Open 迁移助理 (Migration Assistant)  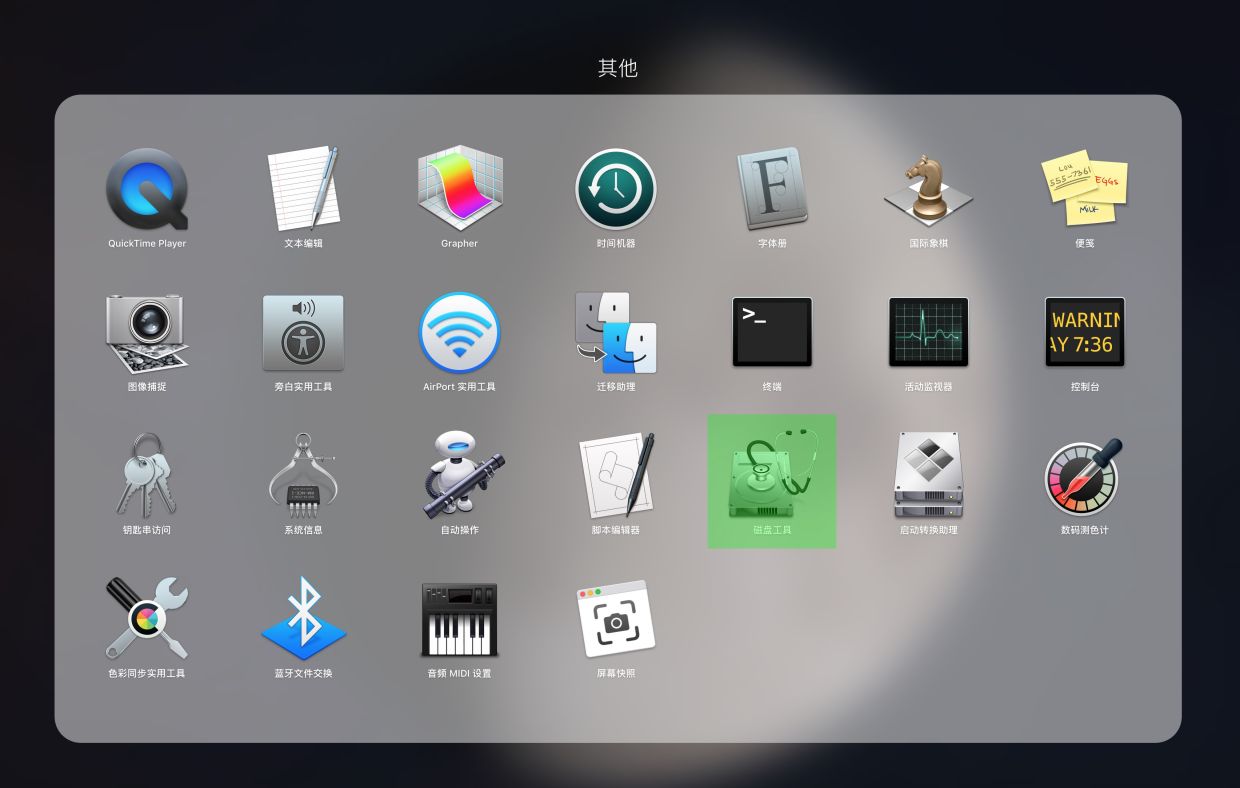(616, 332)
